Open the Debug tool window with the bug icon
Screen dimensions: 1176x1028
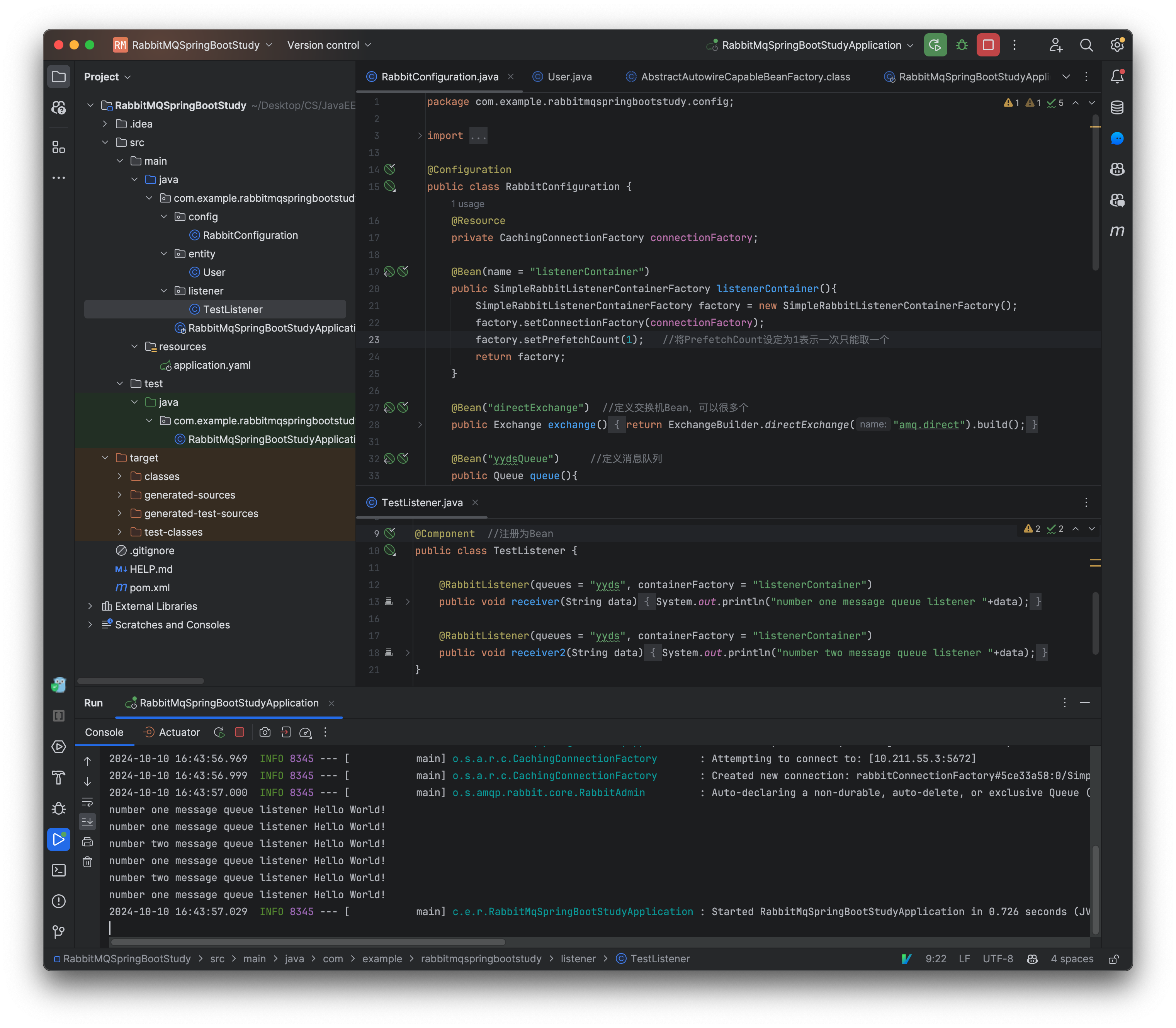coord(58,808)
